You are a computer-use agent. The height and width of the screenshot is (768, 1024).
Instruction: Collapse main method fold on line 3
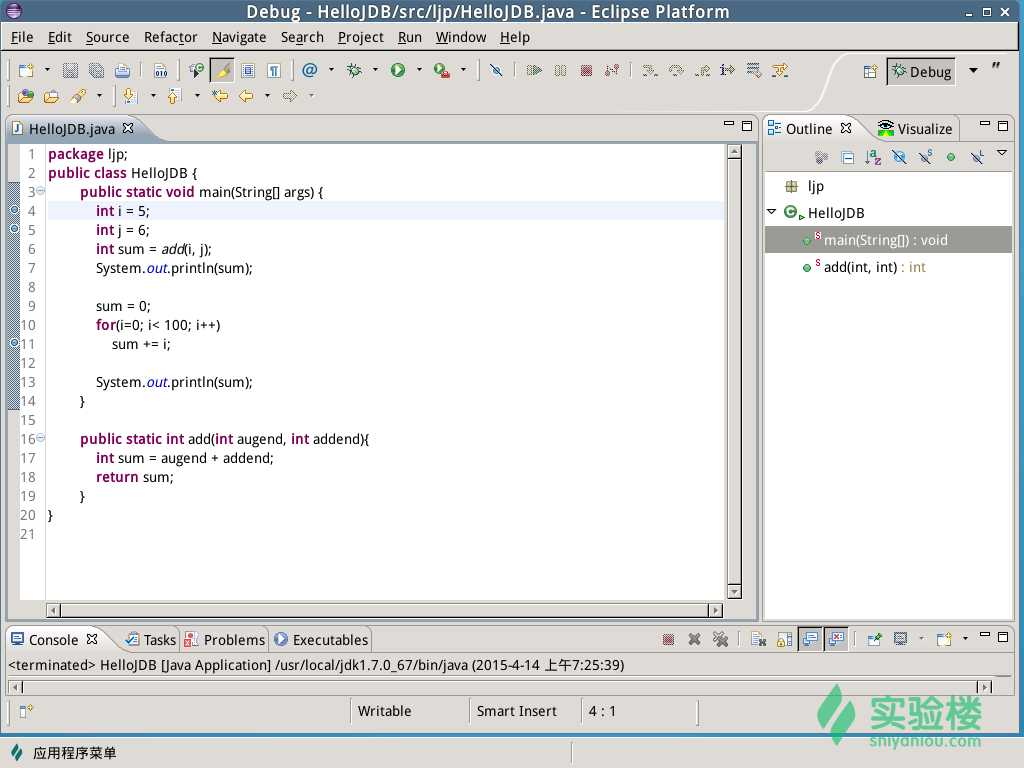click(x=40, y=191)
